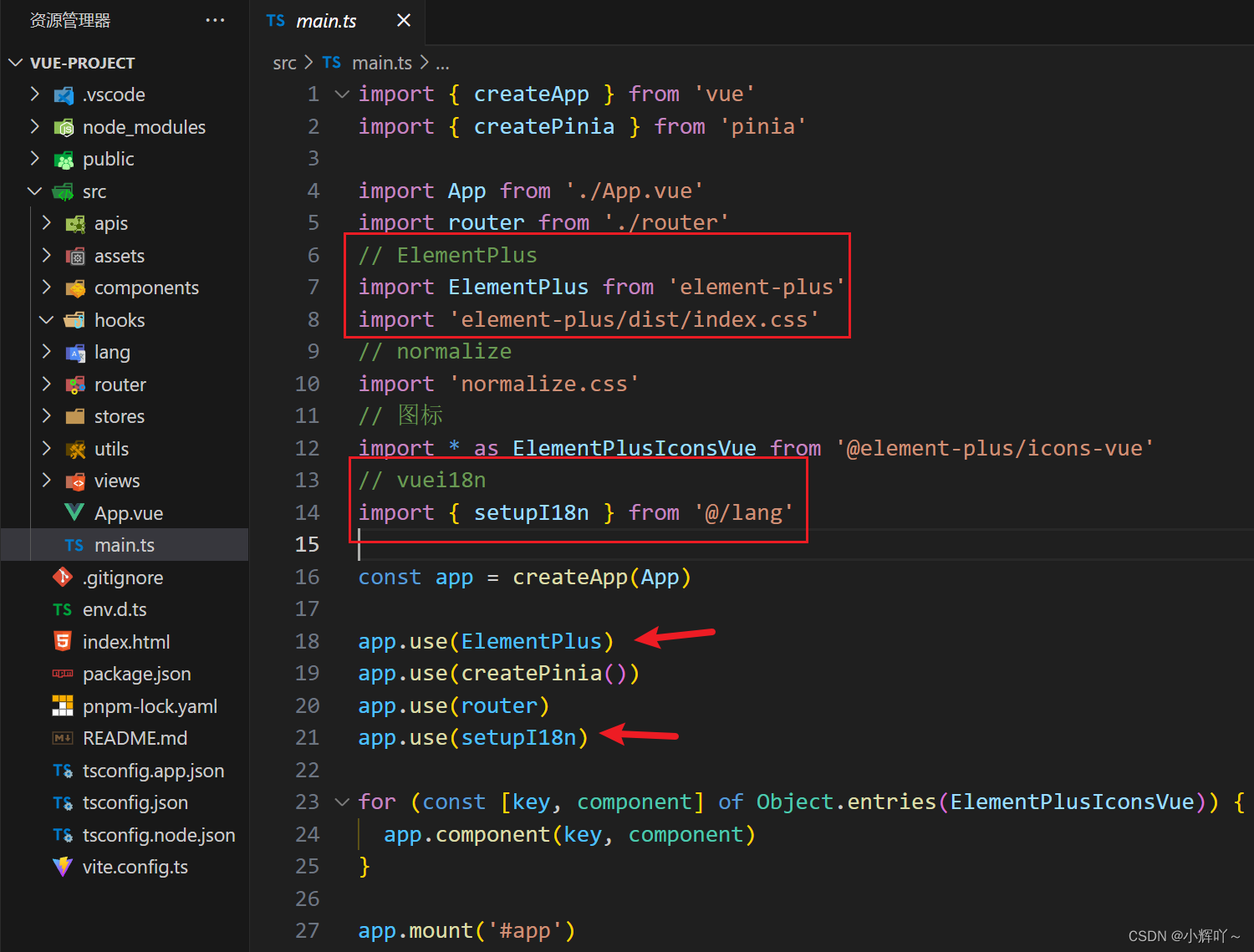Collapse the hooks folder chevron
1254x952 pixels.
pos(47,319)
